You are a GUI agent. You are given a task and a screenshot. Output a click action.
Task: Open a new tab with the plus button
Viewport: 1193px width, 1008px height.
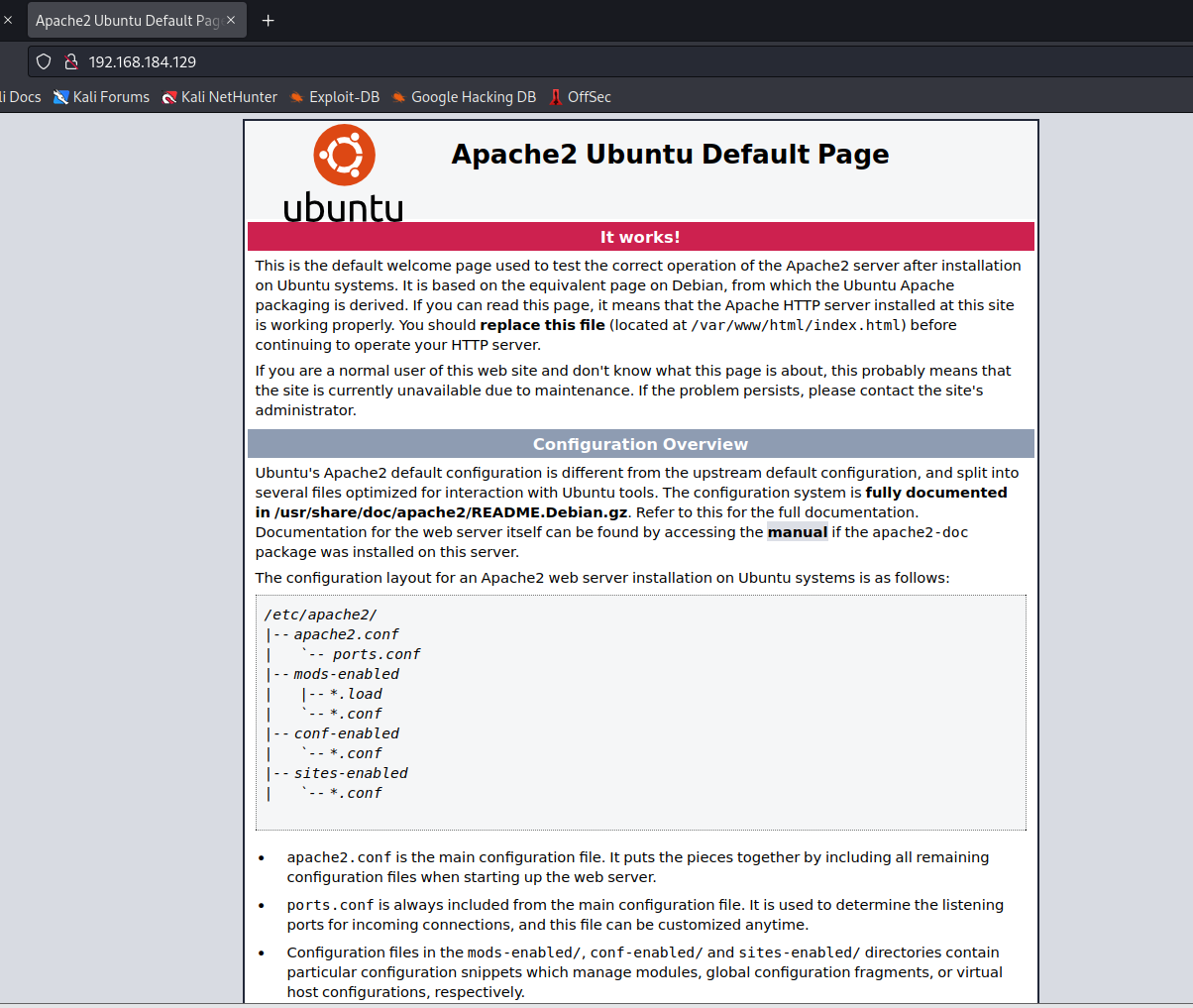pyautogui.click(x=268, y=20)
